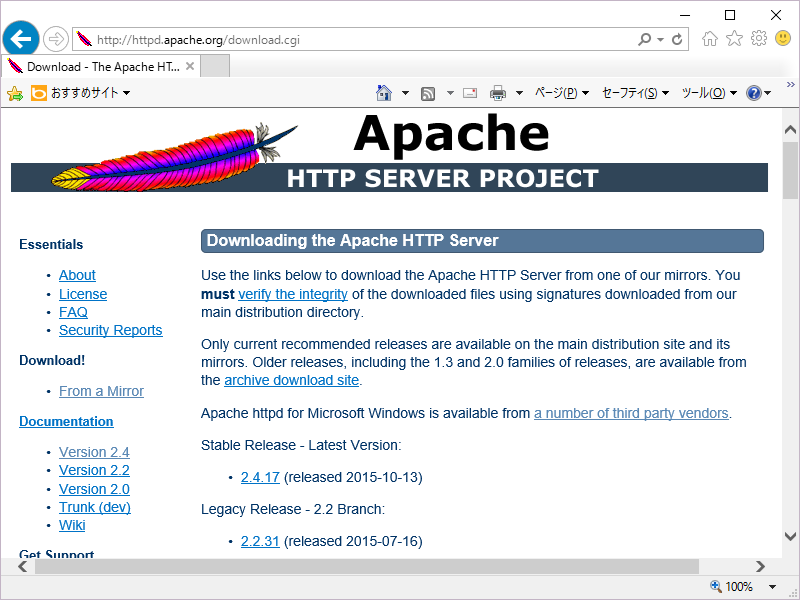Image resolution: width=800 pixels, height=600 pixels.
Task: Open the About link
Action: 77,275
